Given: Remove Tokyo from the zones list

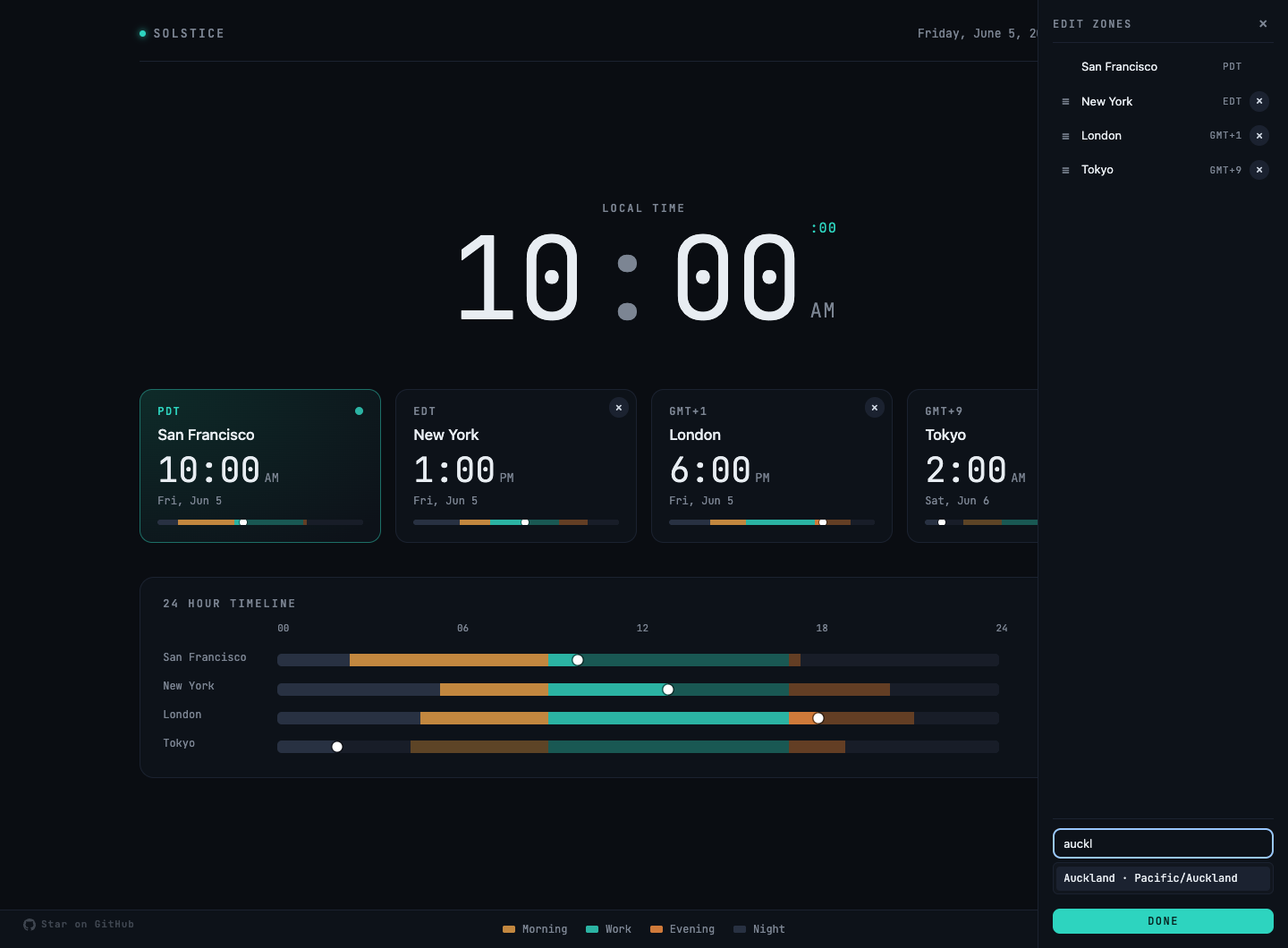Looking at the screenshot, I should point(1259,170).
